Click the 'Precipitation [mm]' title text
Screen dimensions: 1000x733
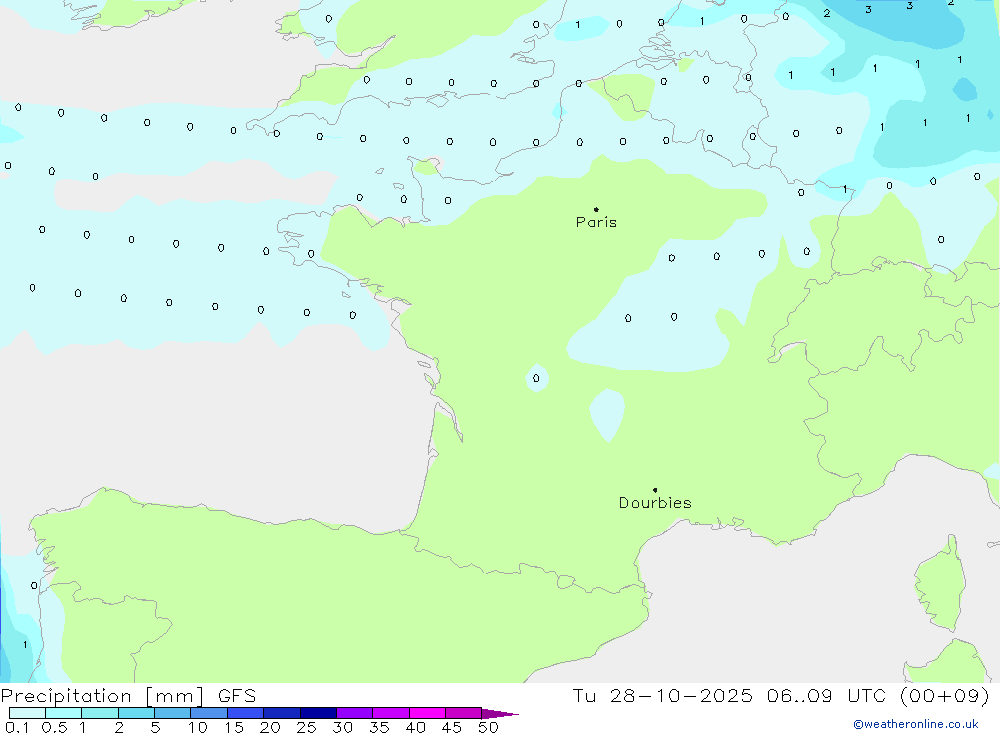click(x=102, y=696)
